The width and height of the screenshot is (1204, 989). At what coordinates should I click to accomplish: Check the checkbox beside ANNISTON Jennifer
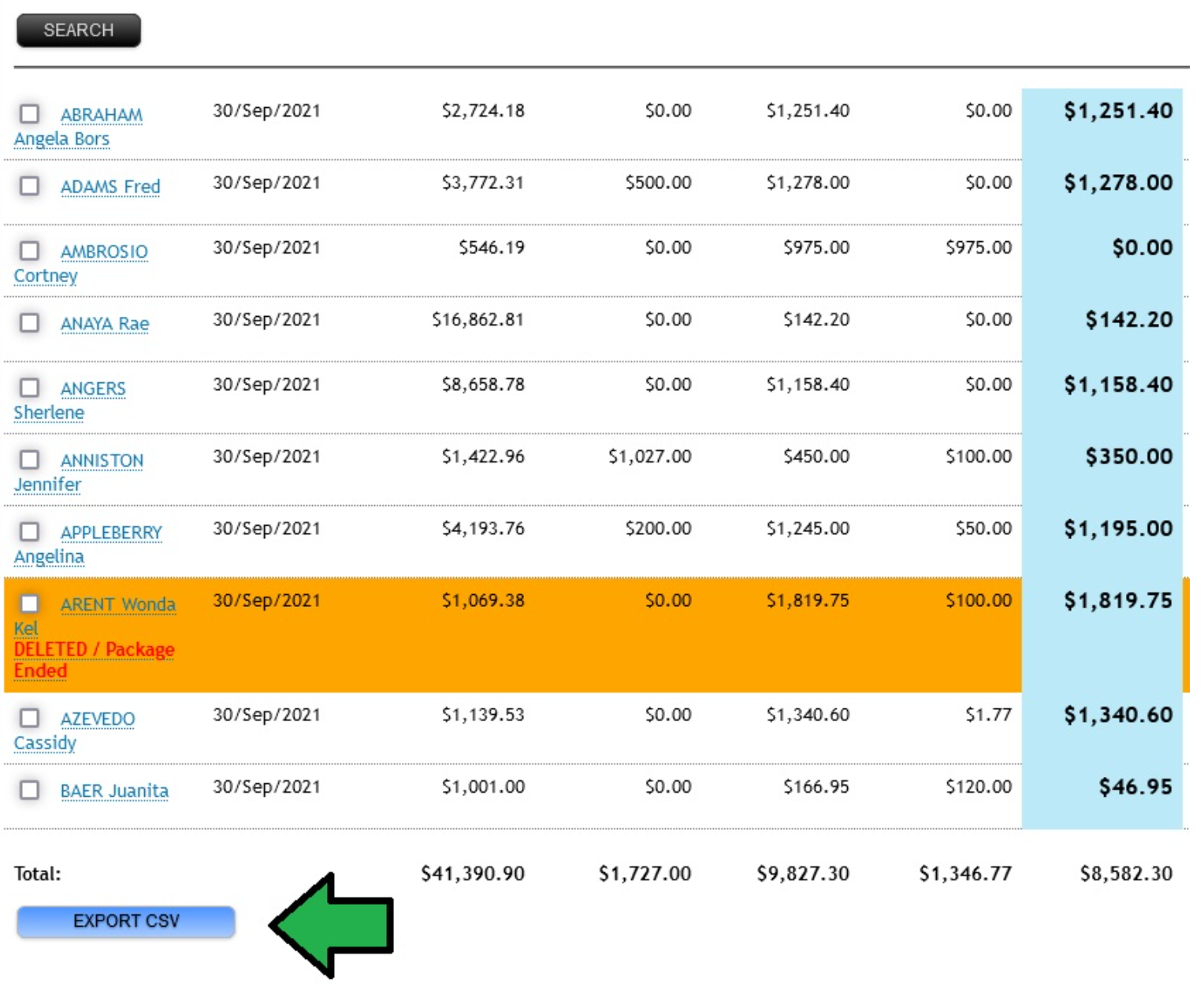[30, 459]
